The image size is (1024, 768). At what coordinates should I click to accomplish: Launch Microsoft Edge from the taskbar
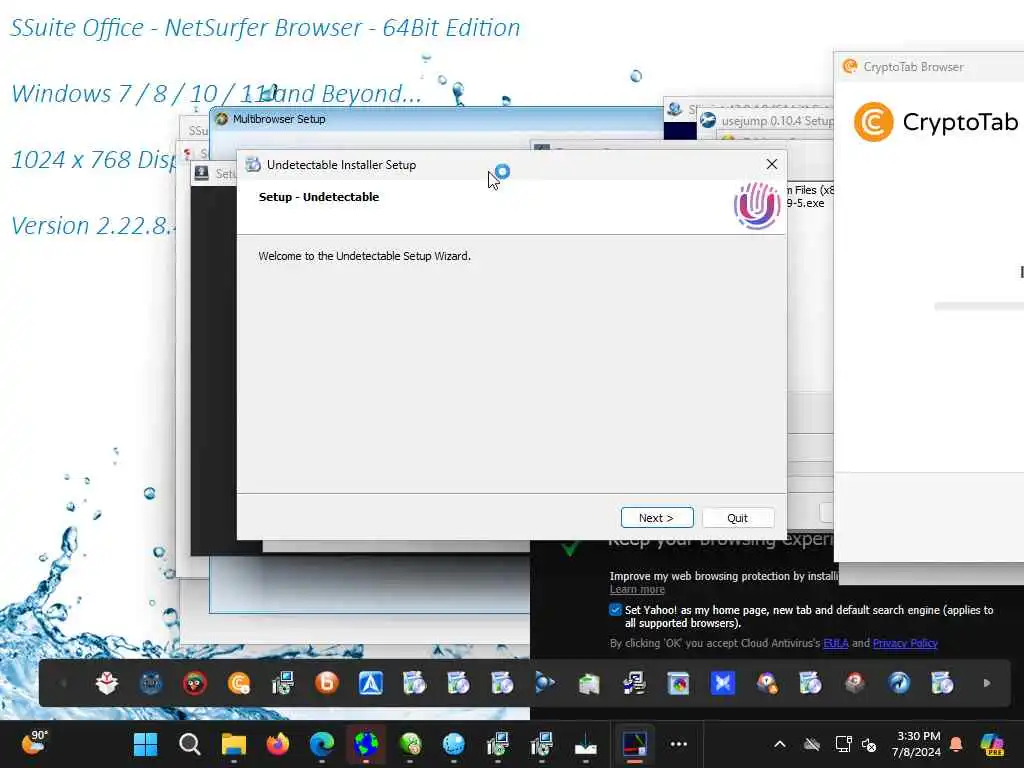click(321, 744)
